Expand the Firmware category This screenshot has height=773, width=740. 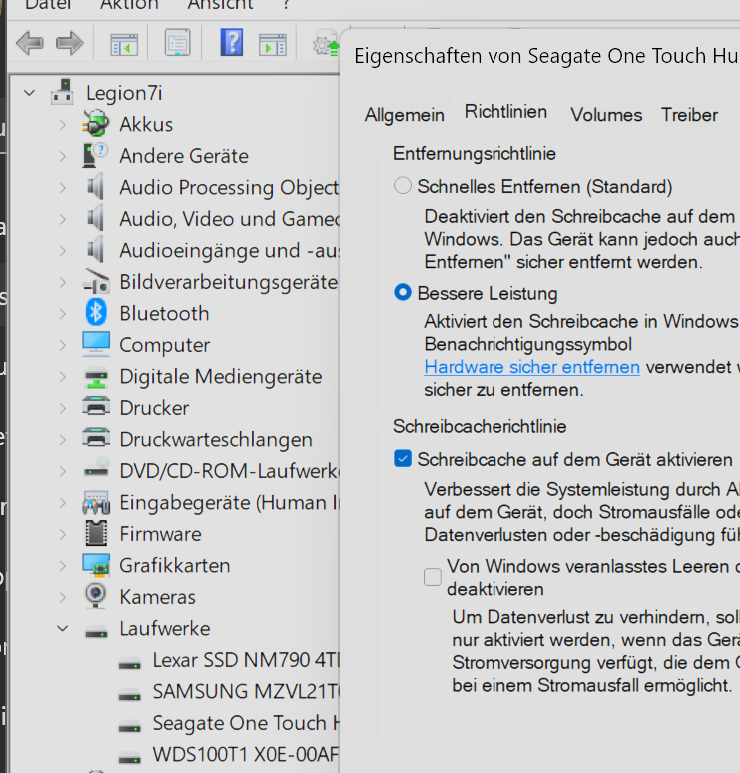click(63, 534)
